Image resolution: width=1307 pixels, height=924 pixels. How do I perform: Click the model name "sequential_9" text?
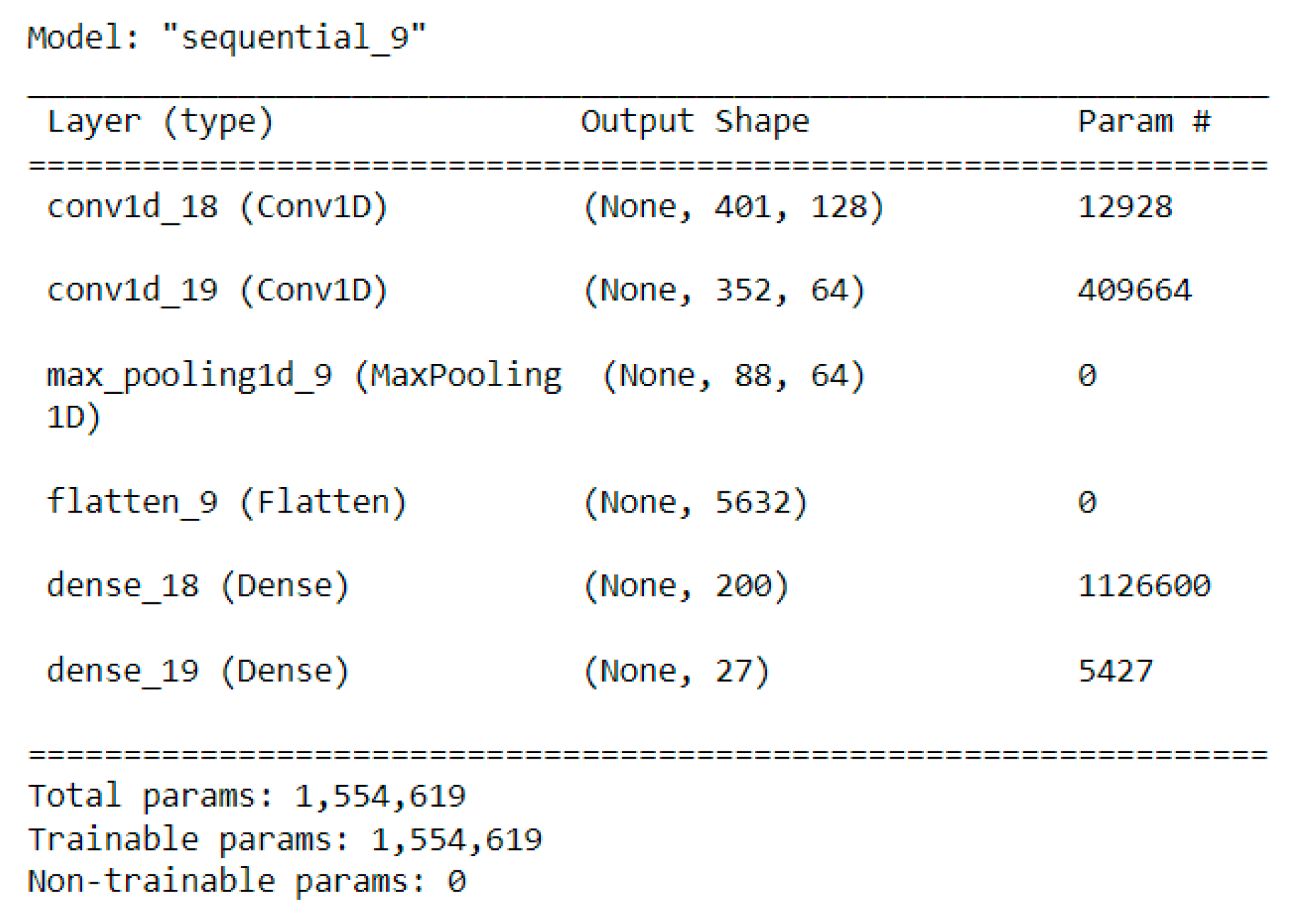click(293, 37)
